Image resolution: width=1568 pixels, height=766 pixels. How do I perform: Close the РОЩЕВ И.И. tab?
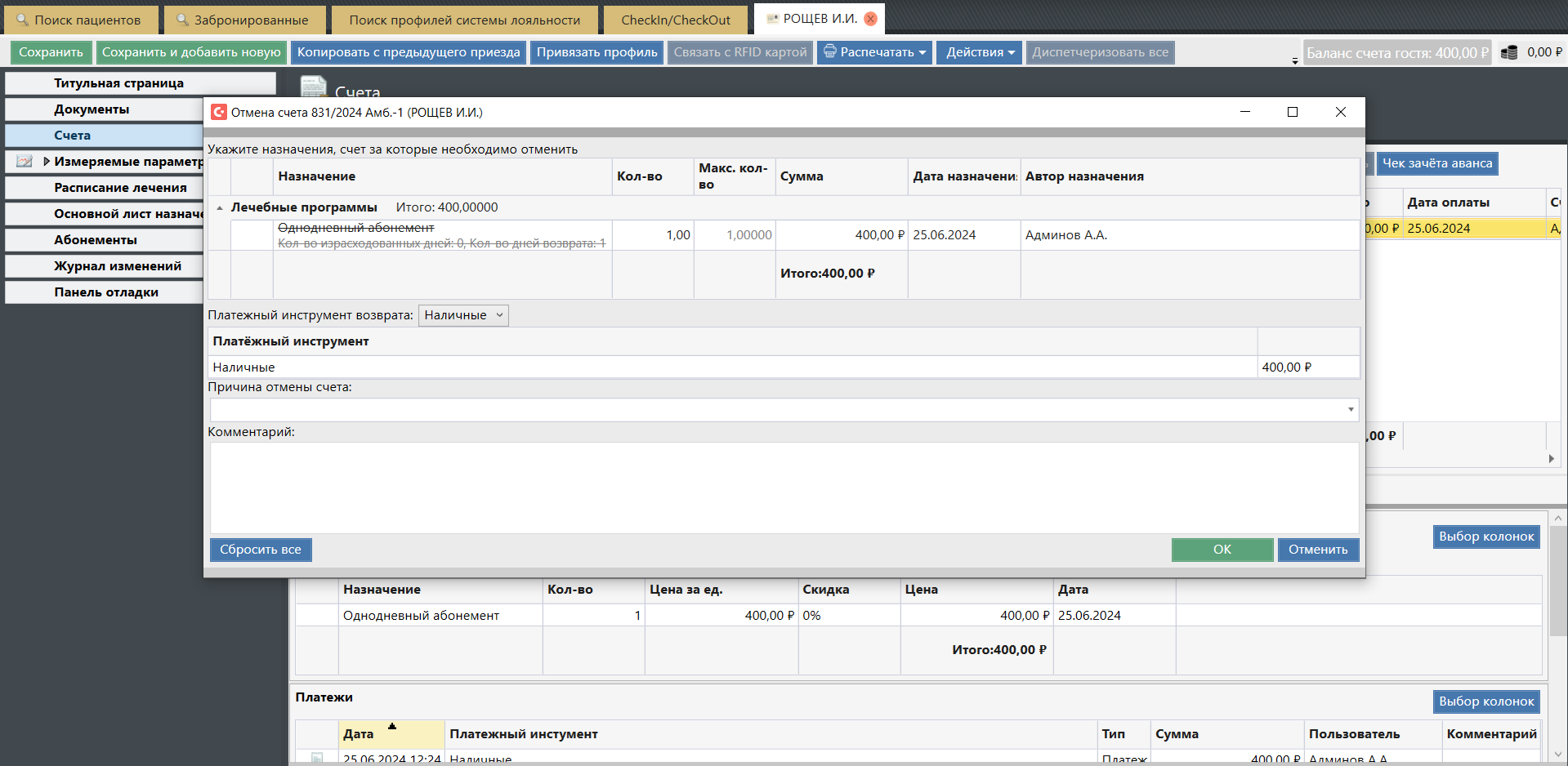[x=871, y=19]
